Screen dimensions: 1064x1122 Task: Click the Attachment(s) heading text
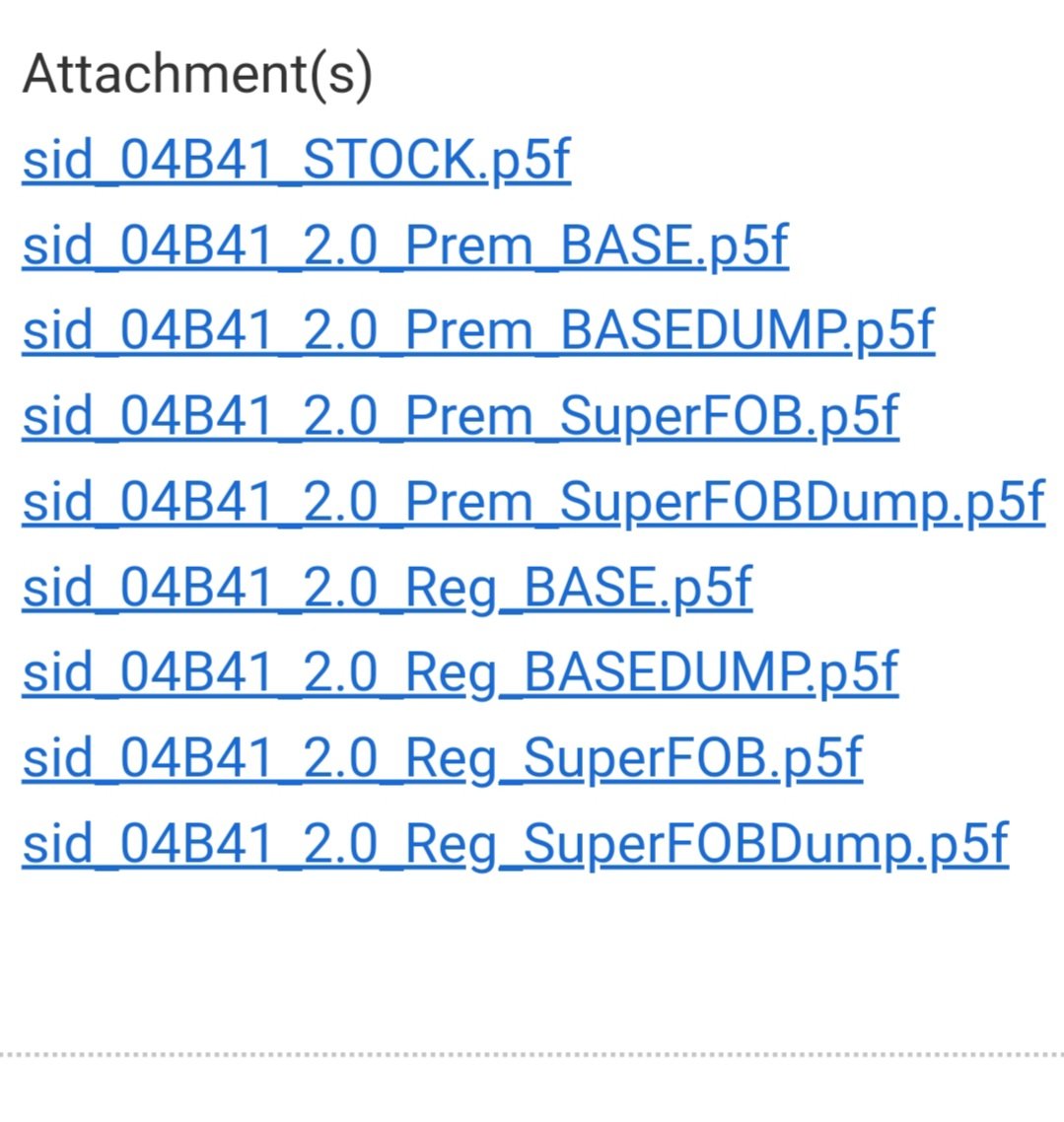(x=197, y=74)
